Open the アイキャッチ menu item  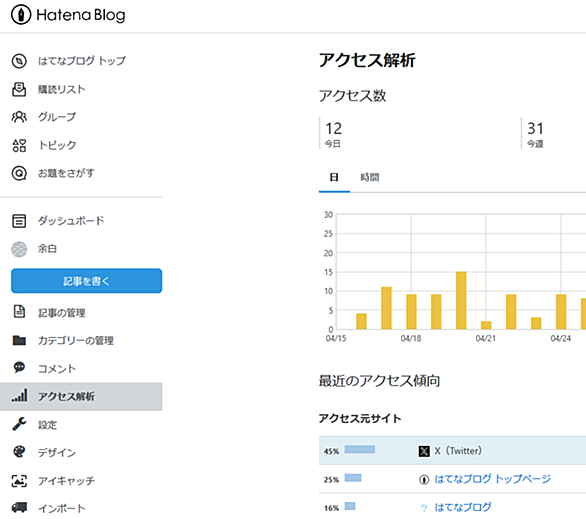coord(66,481)
